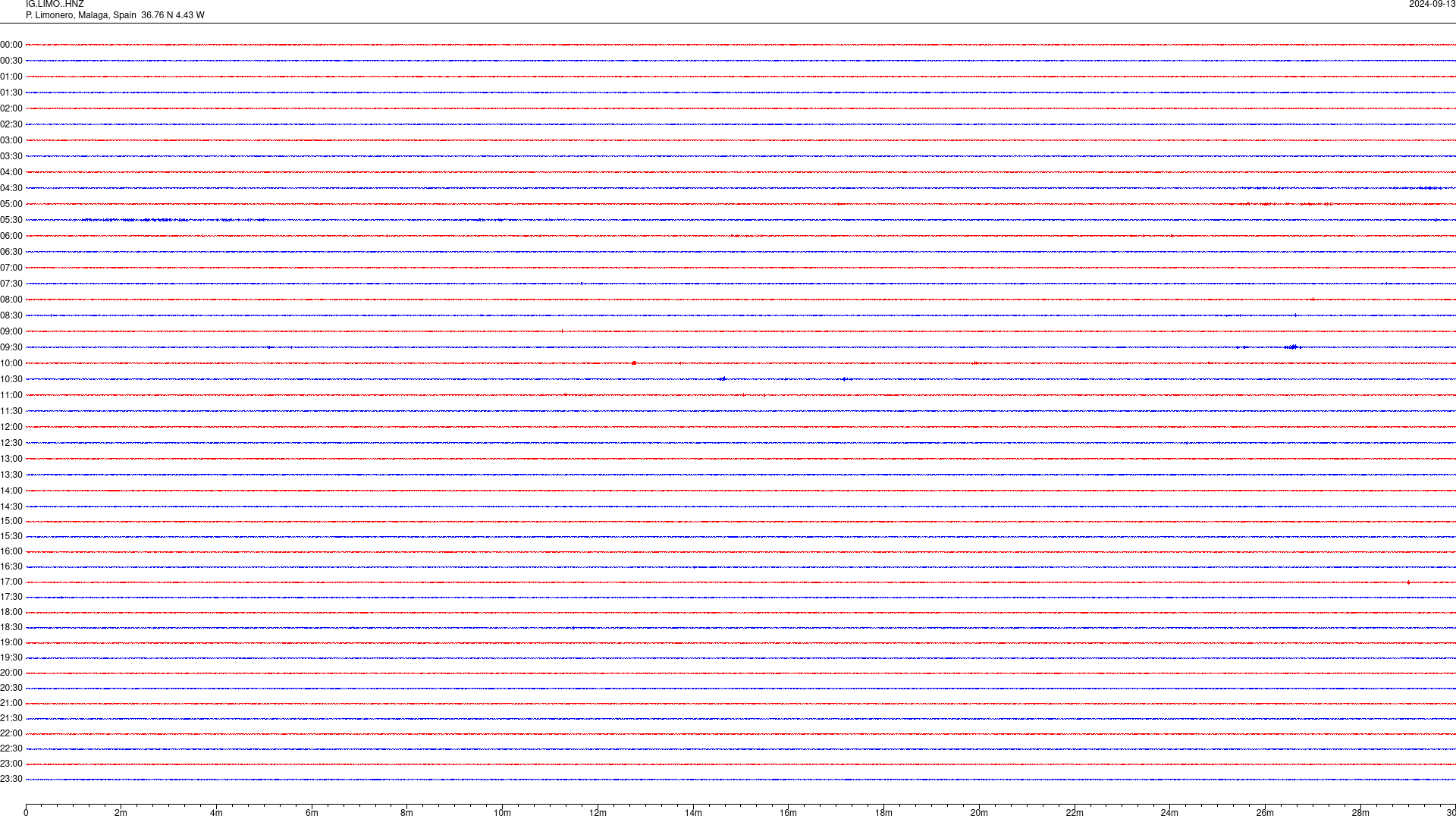Viewport: 1456px width, 819px height.
Task: Click the 10:30 trace time label
Action: 11,379
